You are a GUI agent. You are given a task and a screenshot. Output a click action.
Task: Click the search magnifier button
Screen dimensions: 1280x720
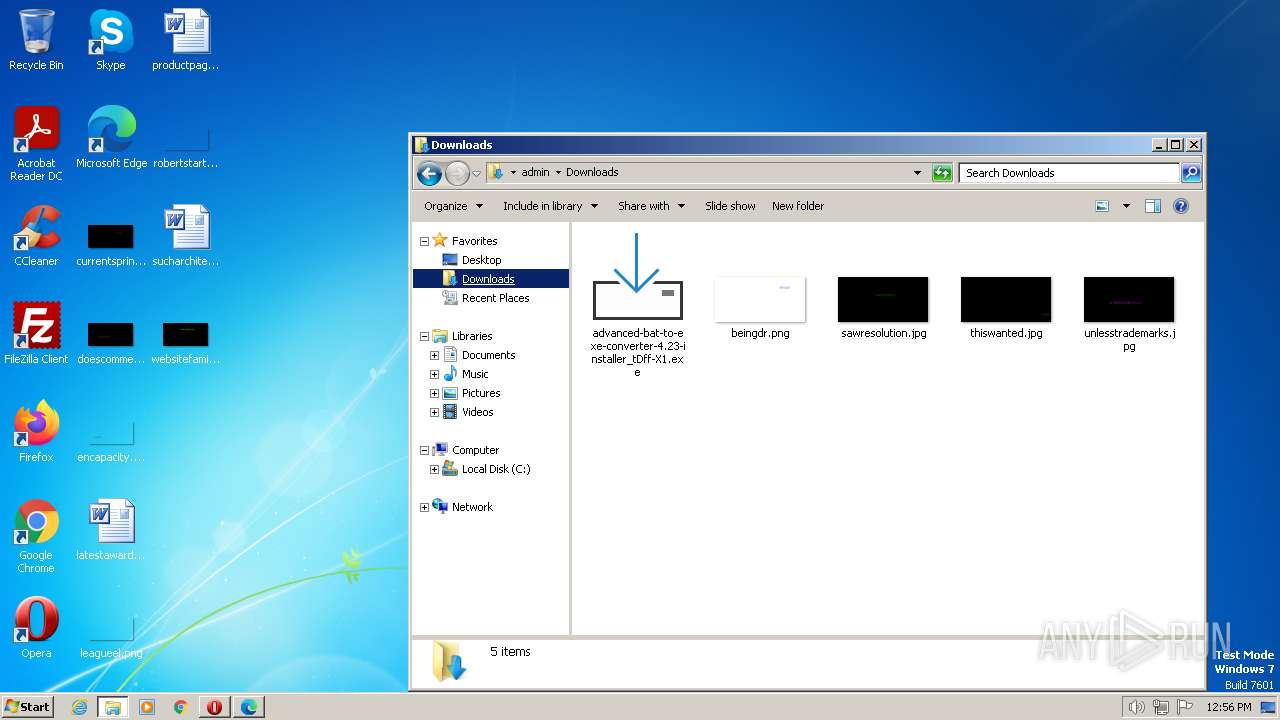(1191, 173)
